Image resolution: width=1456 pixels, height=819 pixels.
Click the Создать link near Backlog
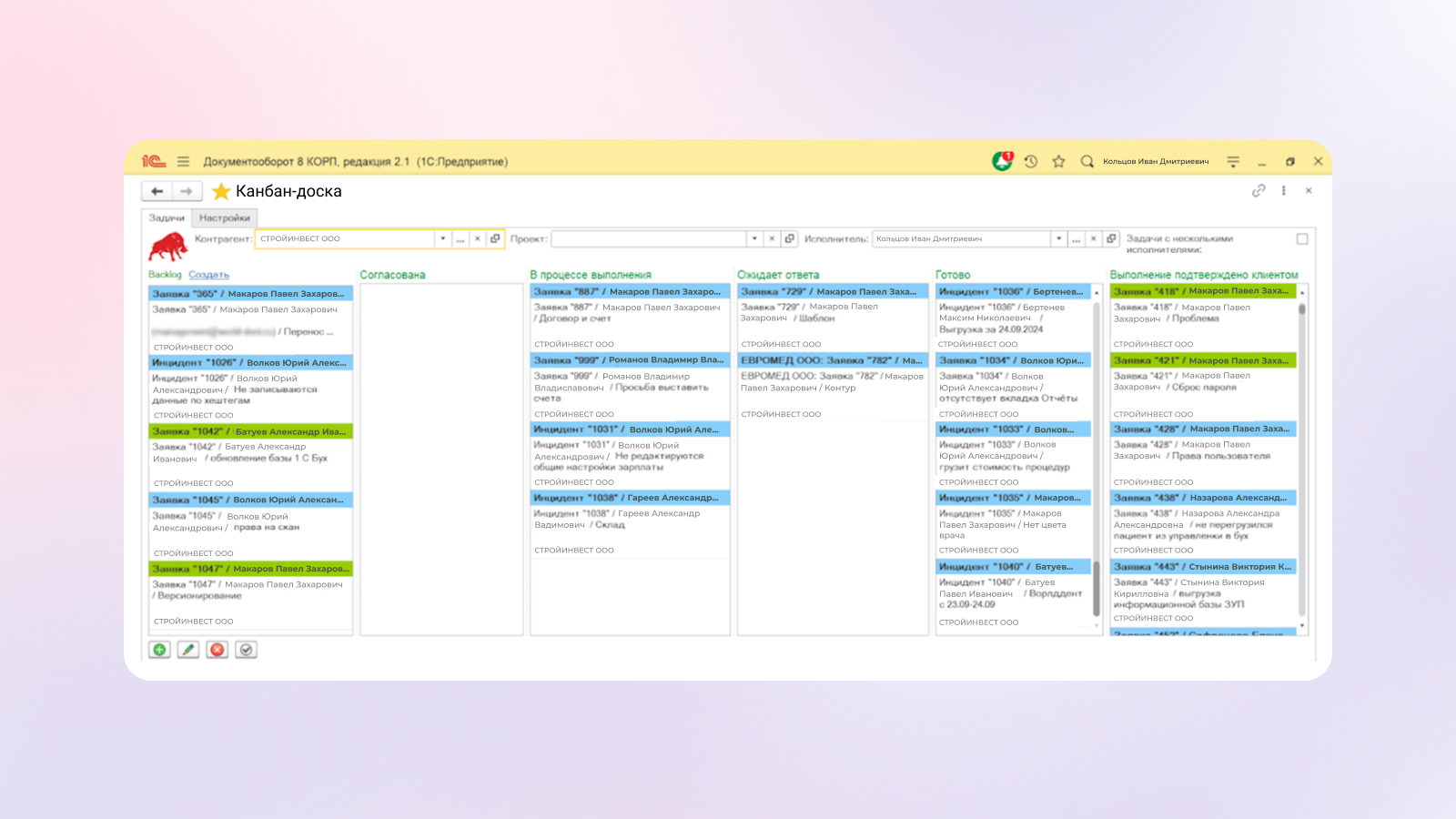[208, 275]
